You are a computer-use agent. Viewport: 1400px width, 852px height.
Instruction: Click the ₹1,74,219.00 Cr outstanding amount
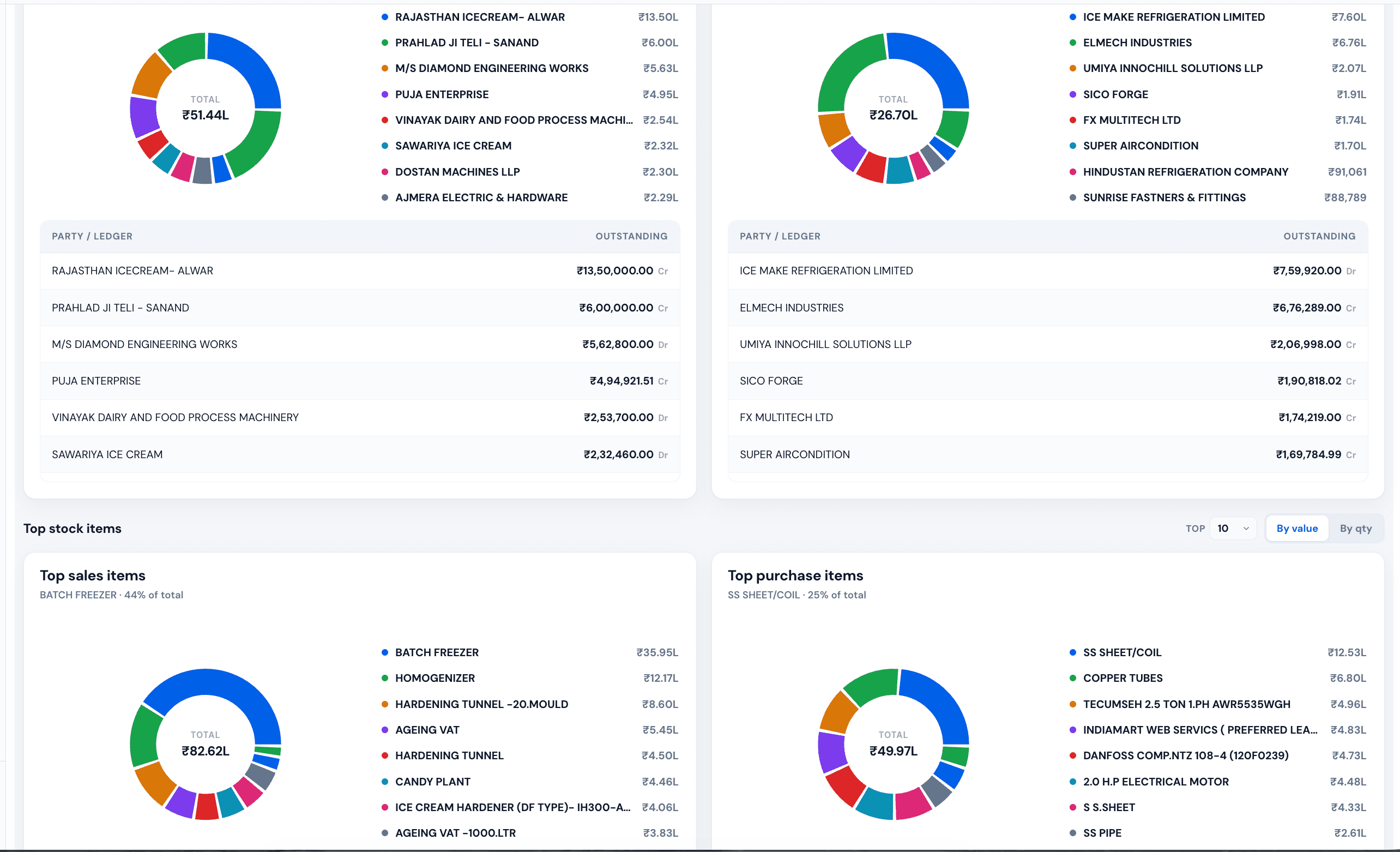pos(1317,417)
